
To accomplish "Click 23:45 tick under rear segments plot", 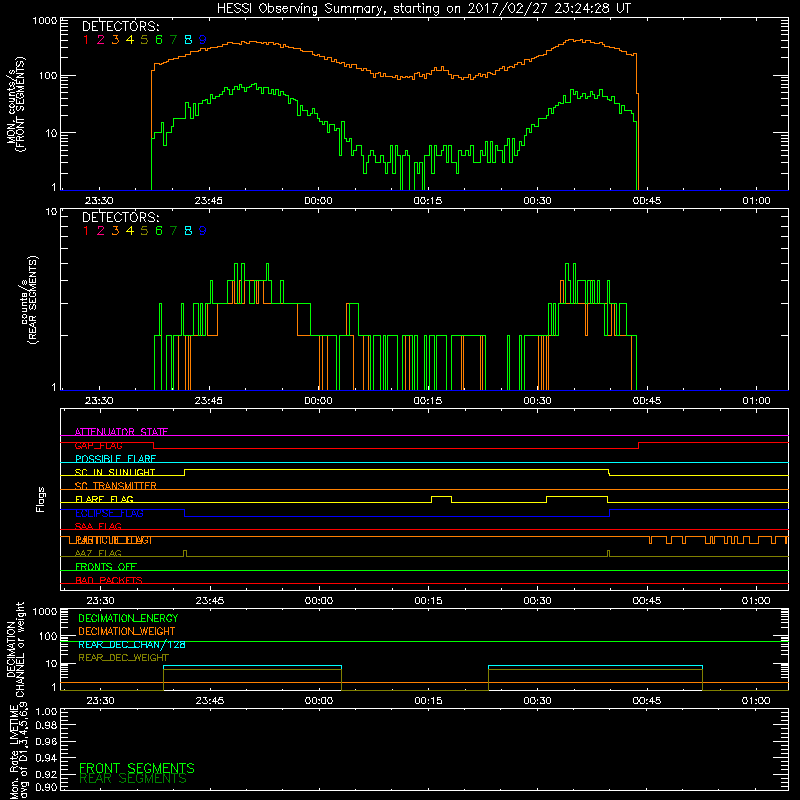I will tap(209, 401).
